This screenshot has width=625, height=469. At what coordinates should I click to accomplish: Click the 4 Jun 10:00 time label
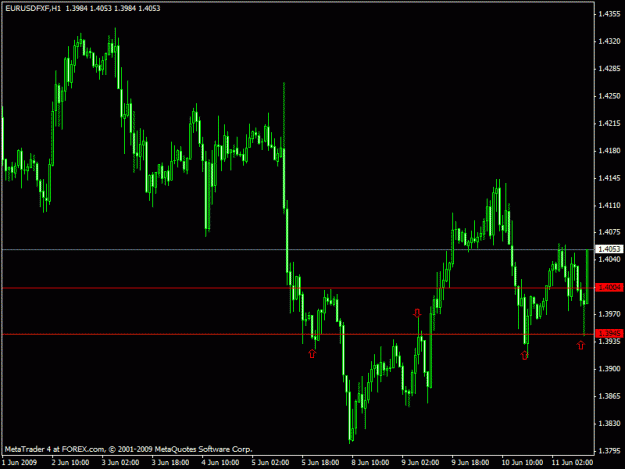[220, 462]
